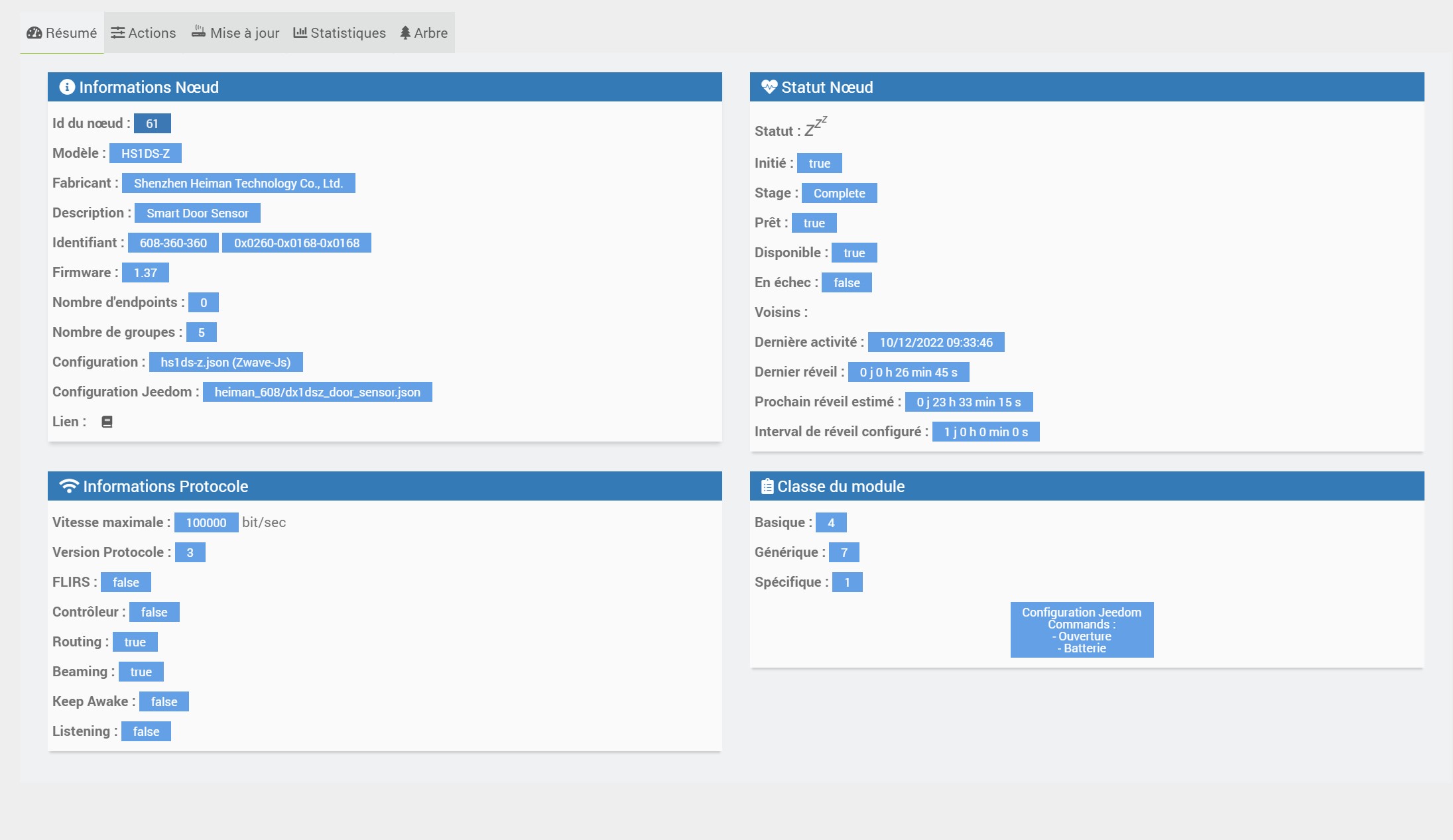Click the tree icon on Arbre tab
The height and width of the screenshot is (840, 1453).
point(405,32)
